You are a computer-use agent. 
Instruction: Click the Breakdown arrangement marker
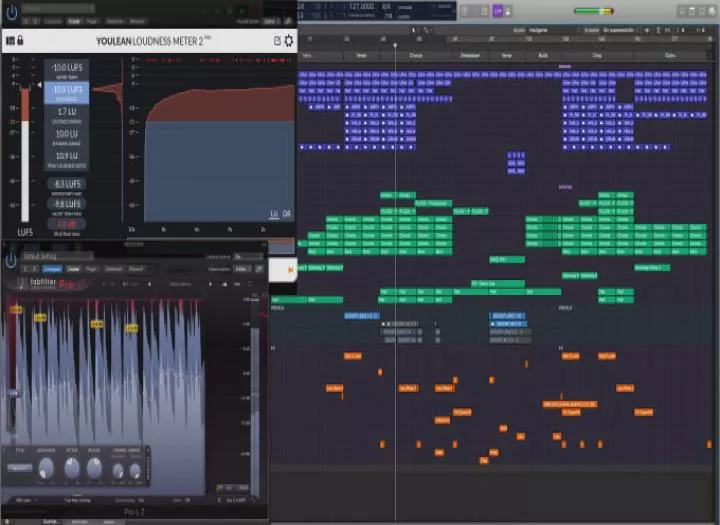click(x=470, y=56)
